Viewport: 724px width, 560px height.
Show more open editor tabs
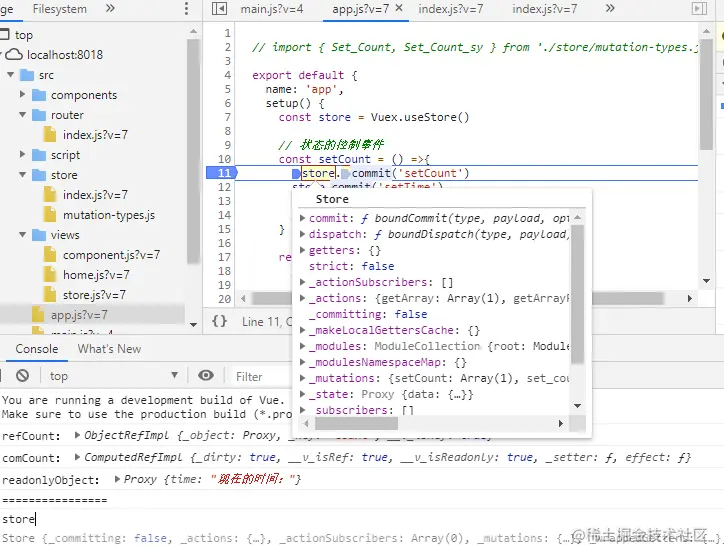(x=610, y=8)
